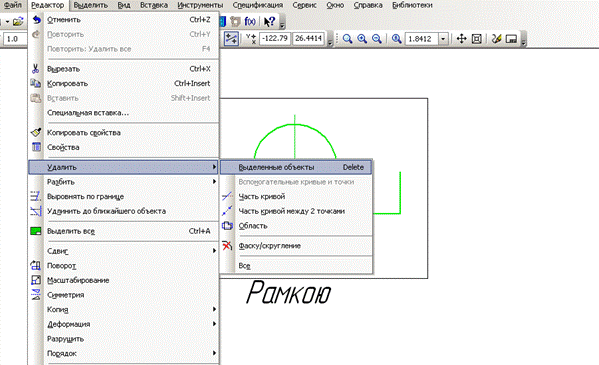Viewport: 599px width, 365px height.
Task: Click the Удлинить до ближайшего объекта icon
Action: [36, 211]
